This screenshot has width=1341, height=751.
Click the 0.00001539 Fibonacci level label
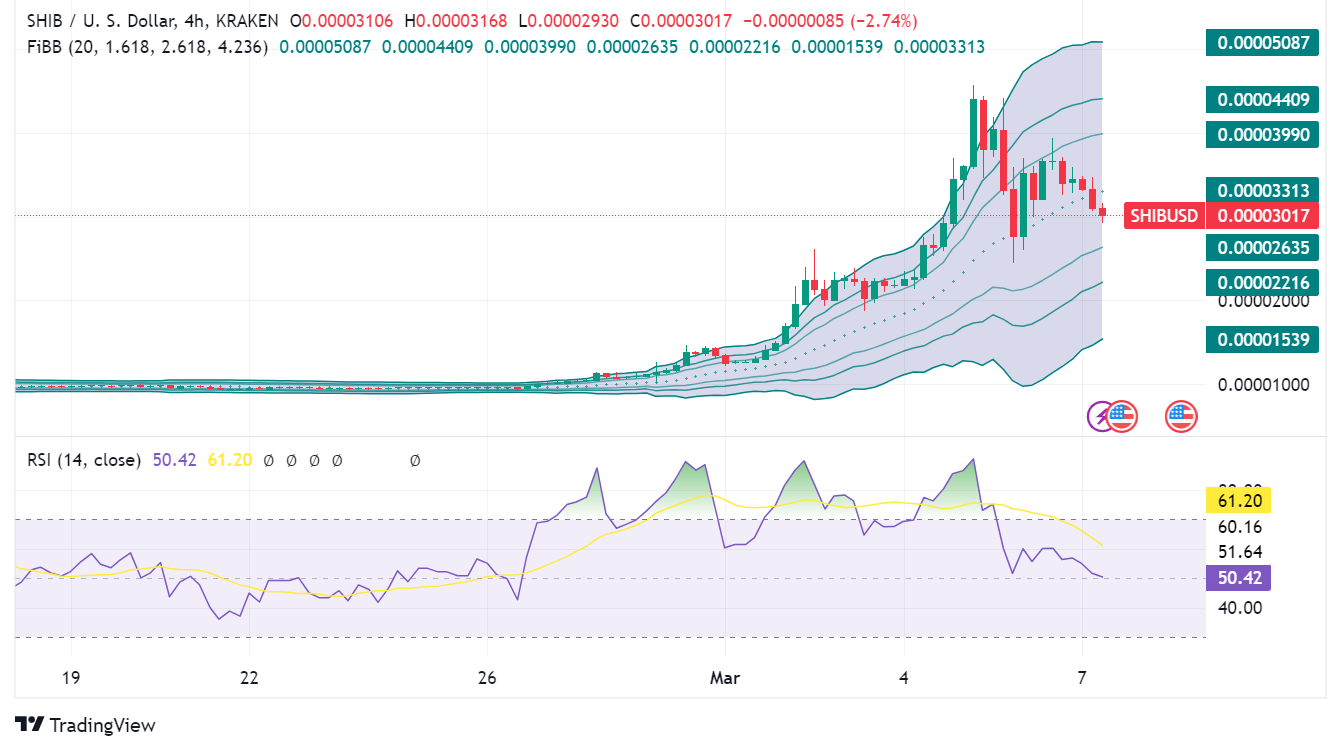[1261, 339]
